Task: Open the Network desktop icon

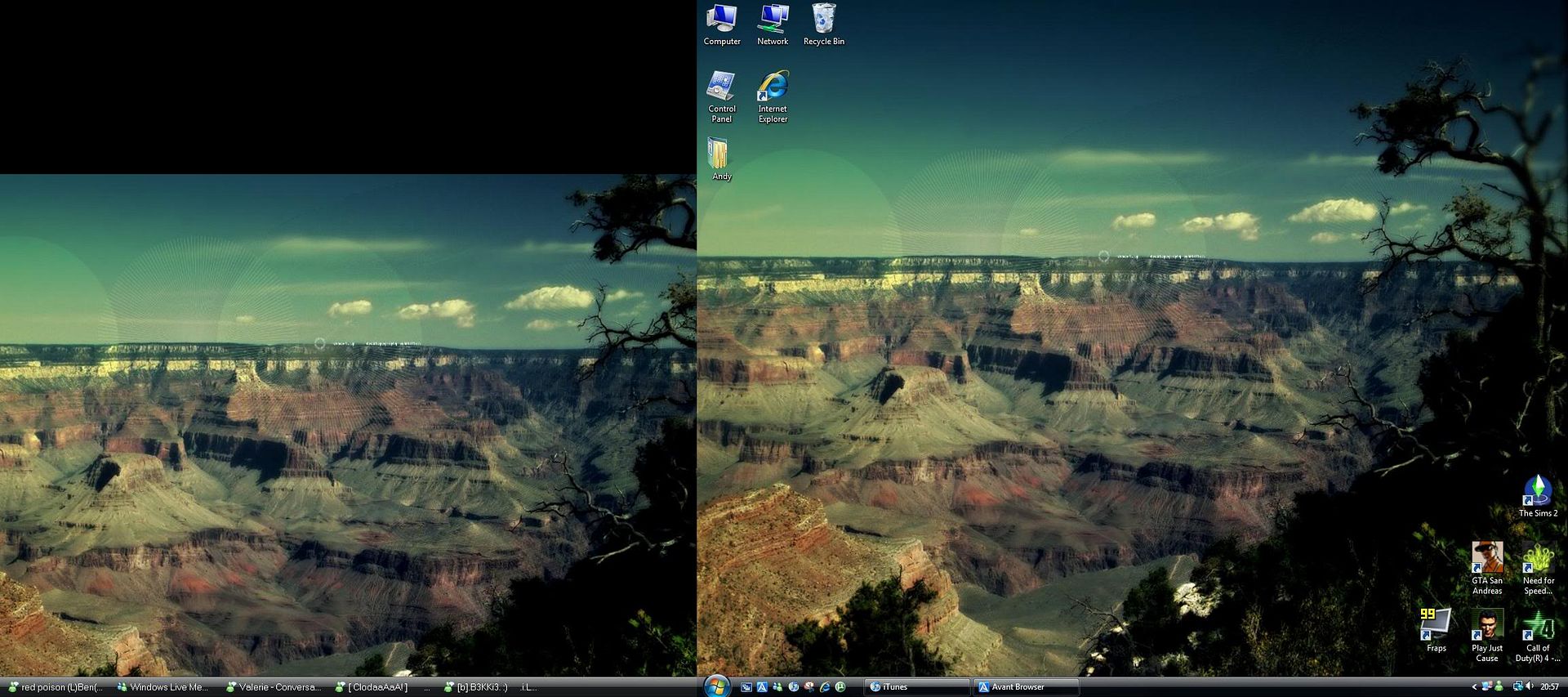Action: (x=773, y=23)
